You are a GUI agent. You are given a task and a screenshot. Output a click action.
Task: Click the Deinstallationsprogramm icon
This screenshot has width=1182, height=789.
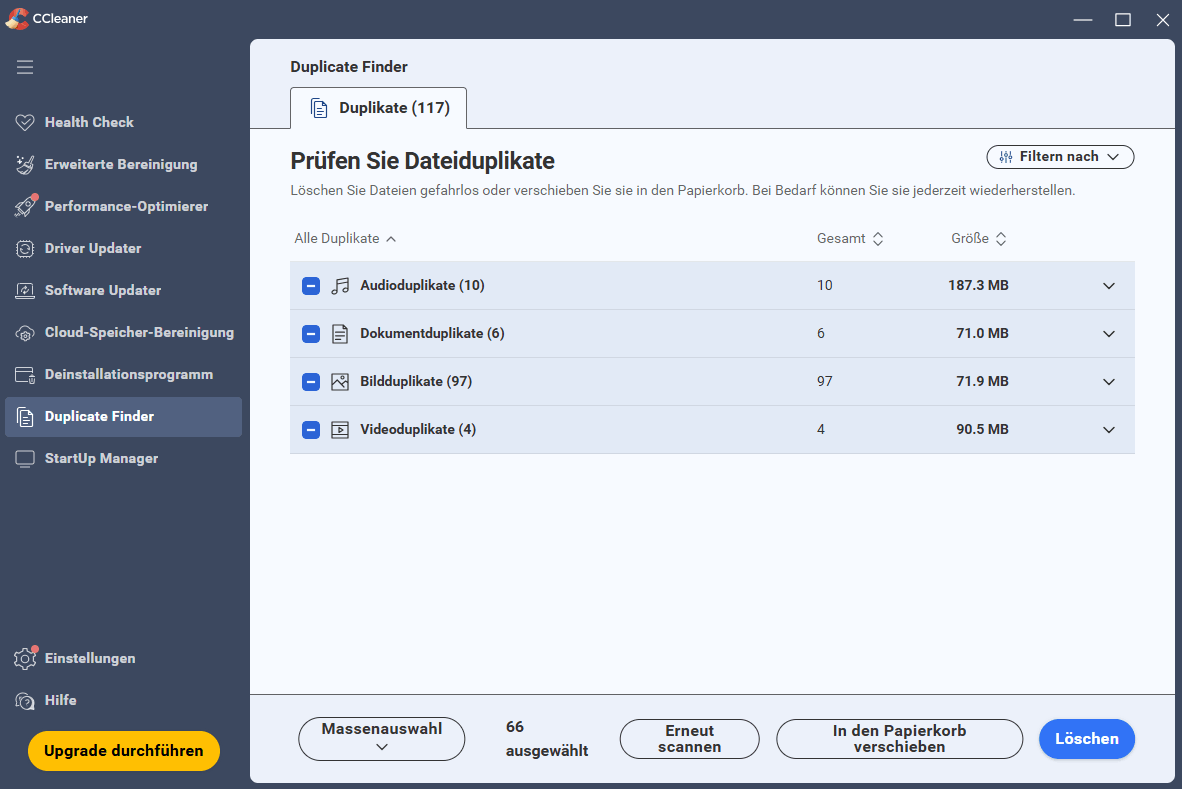pyautogui.click(x=25, y=375)
